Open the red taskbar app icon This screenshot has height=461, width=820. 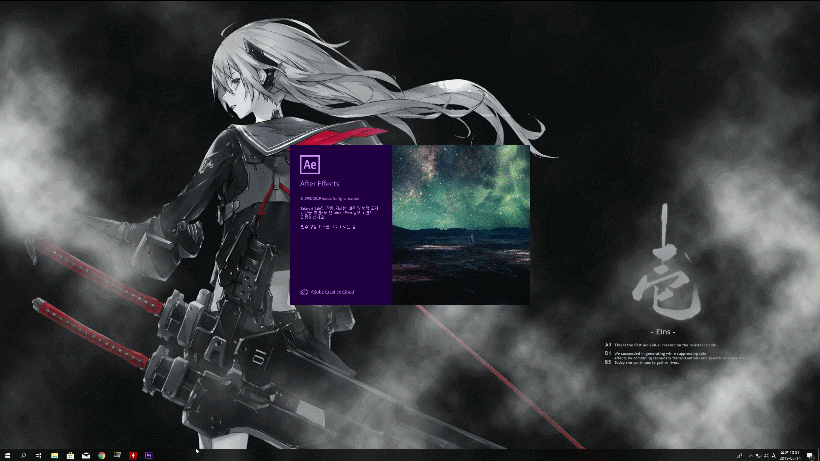coord(133,455)
